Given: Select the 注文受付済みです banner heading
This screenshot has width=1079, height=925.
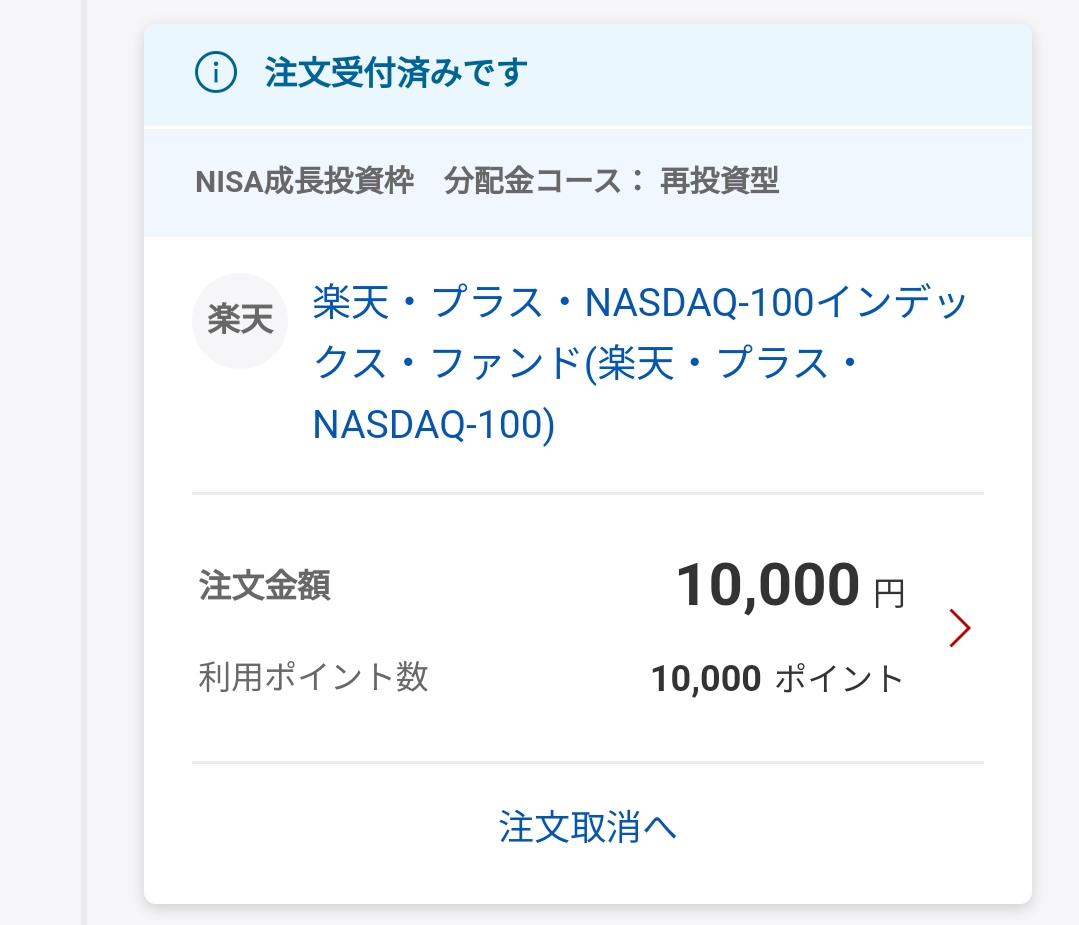Looking at the screenshot, I should tap(396, 72).
